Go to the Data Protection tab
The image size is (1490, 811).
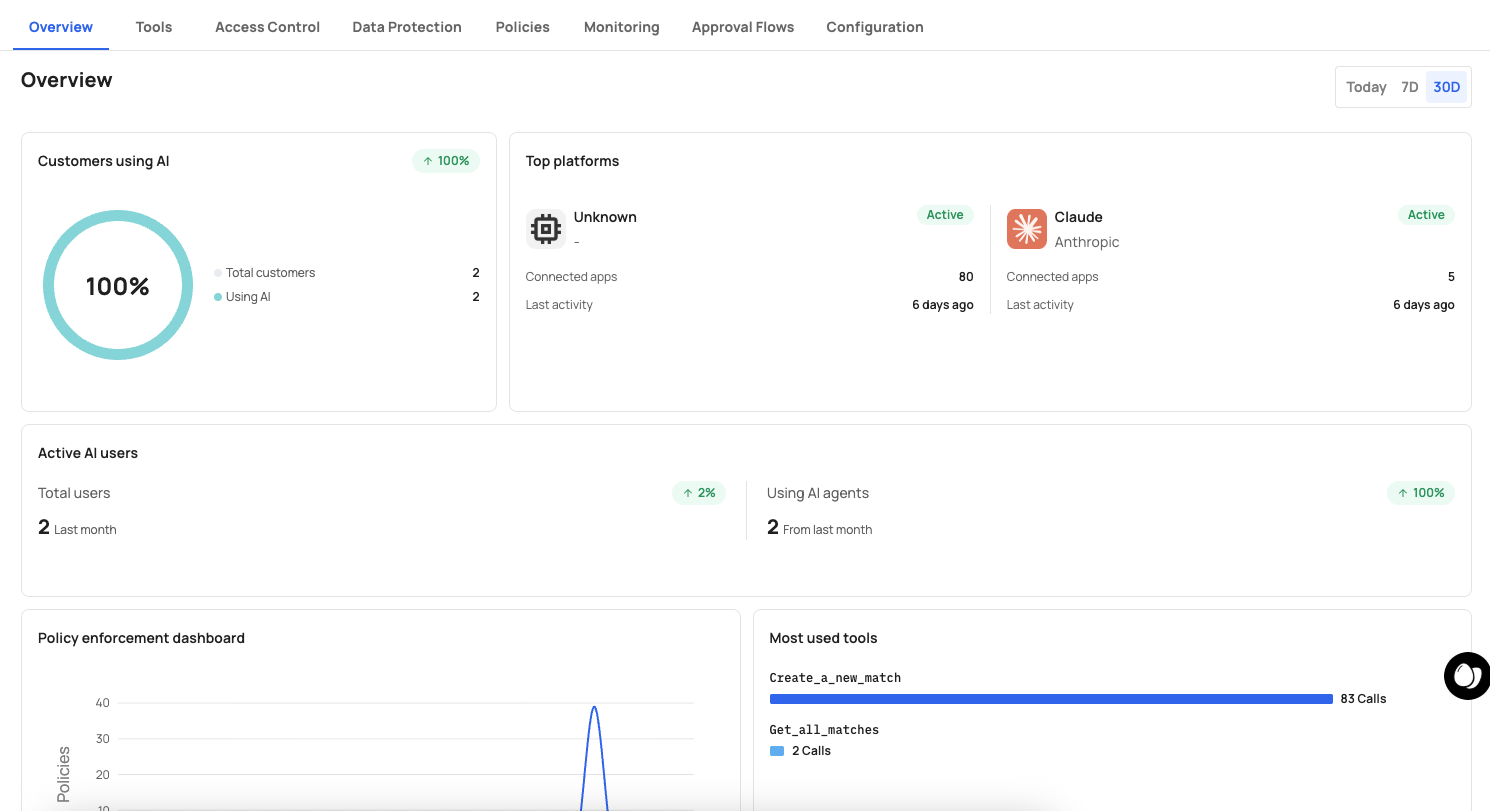[x=407, y=27]
